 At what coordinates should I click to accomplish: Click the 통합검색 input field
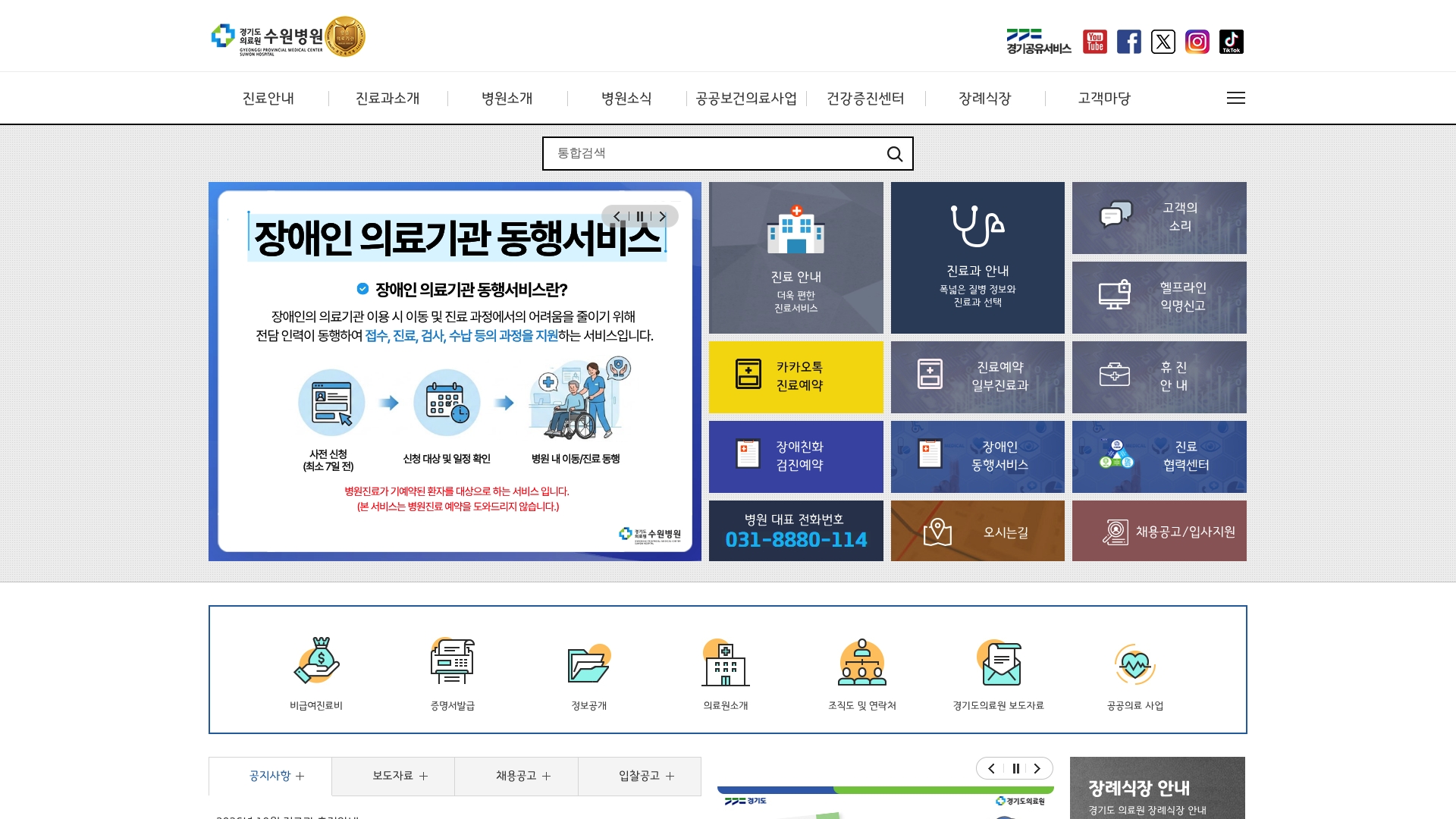(717, 153)
